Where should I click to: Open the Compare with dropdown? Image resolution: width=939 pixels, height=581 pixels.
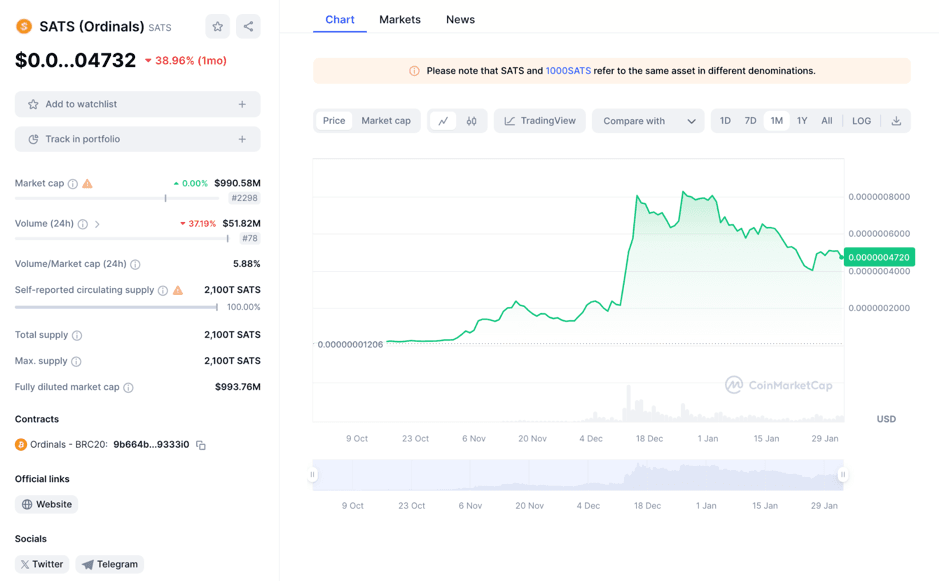pyautogui.click(x=648, y=121)
